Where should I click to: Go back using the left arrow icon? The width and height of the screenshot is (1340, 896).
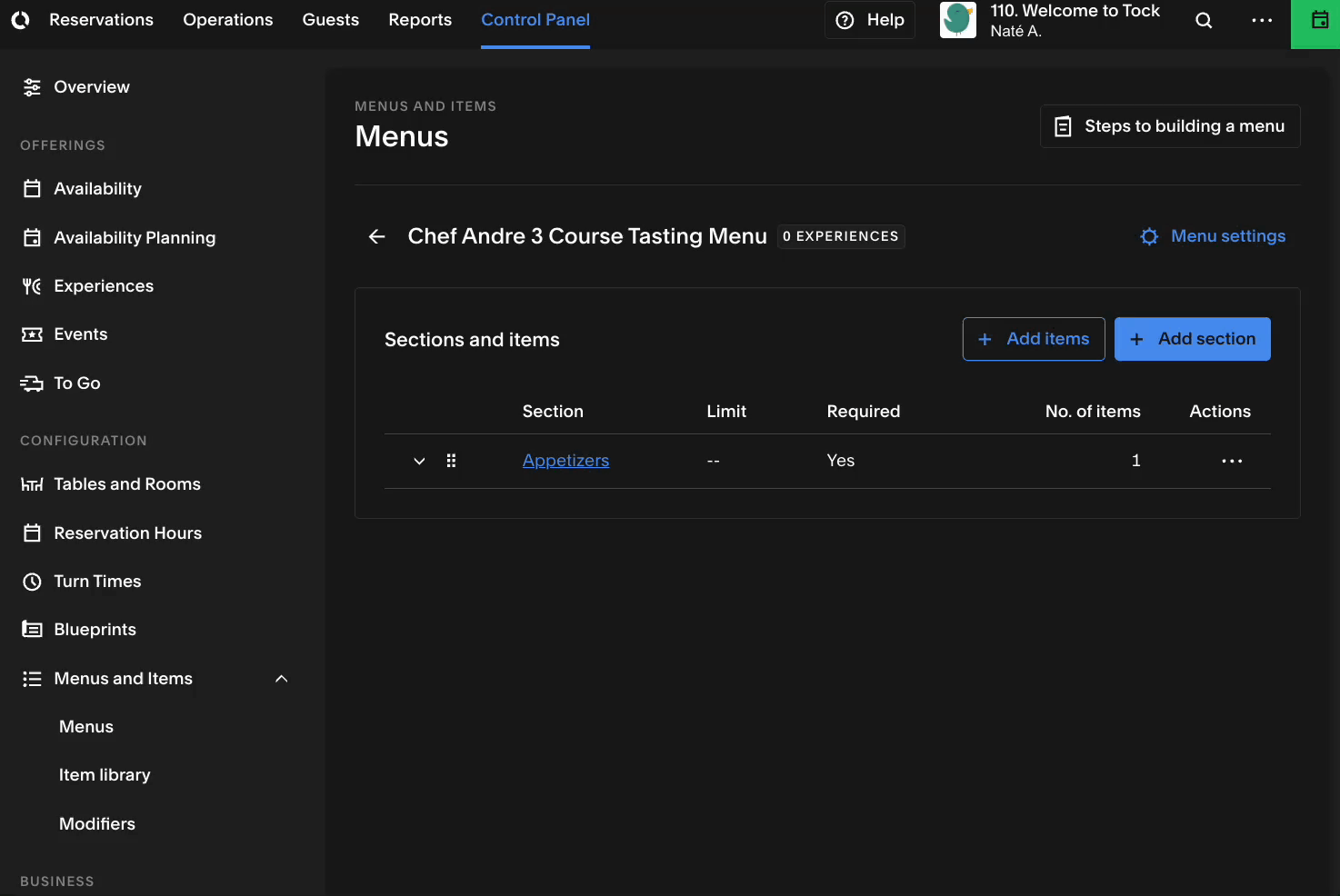(x=376, y=236)
